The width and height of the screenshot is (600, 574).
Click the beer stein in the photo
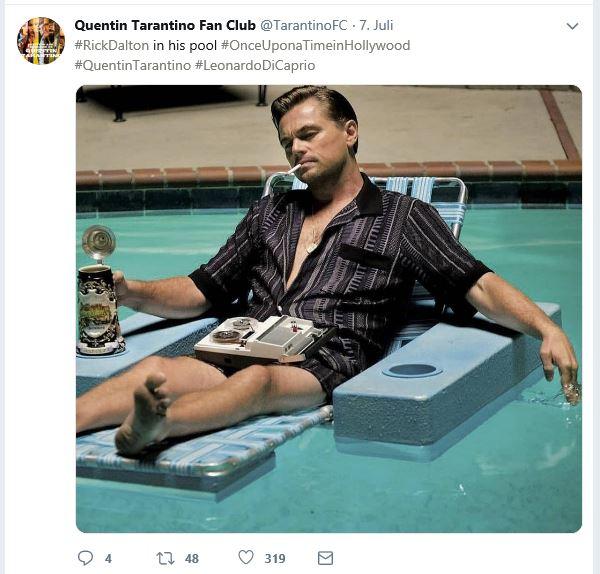tap(99, 291)
